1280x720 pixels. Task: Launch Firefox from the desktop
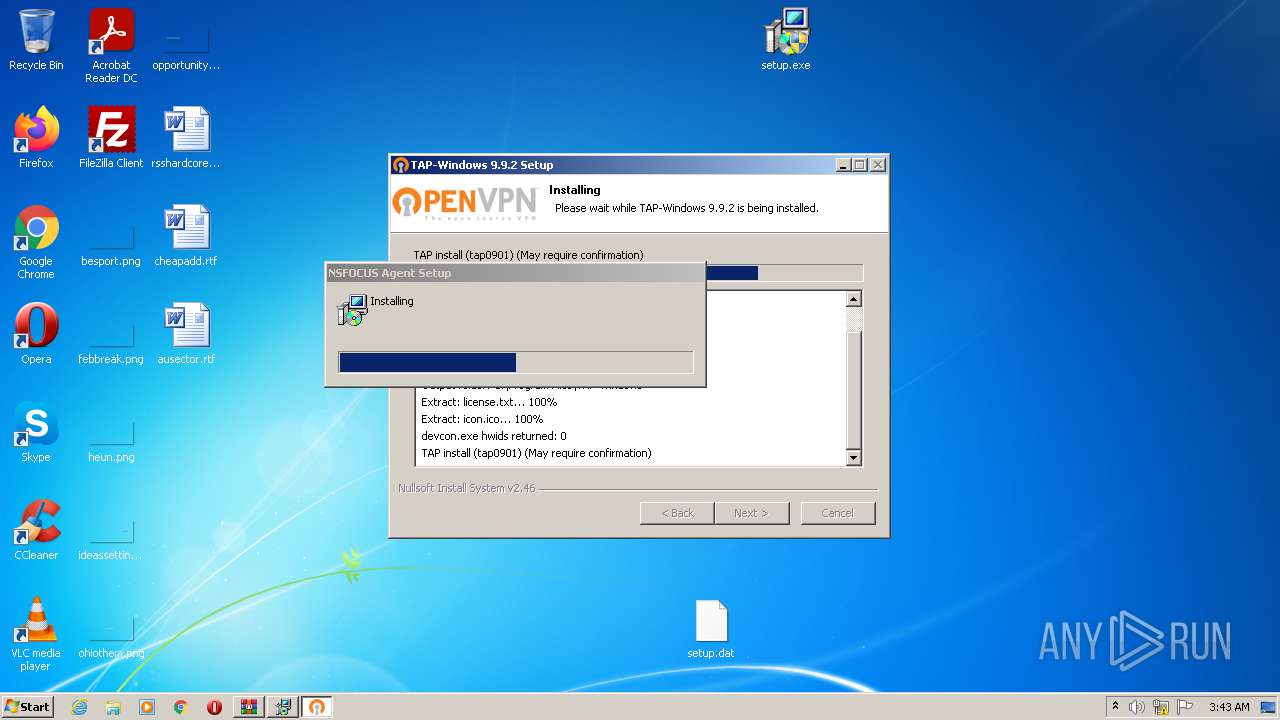(x=36, y=138)
